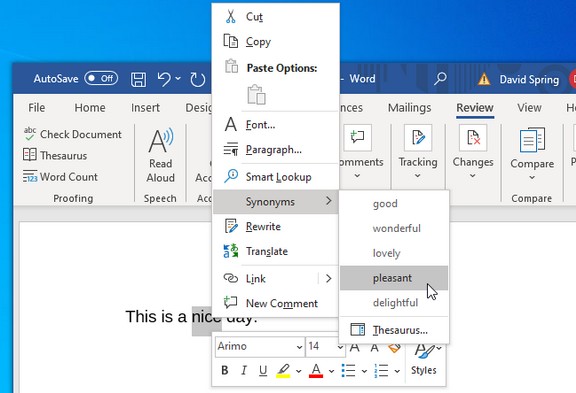Toggle Italic in the mini toolbar
Viewport: 576px width, 393px height.
point(244,370)
